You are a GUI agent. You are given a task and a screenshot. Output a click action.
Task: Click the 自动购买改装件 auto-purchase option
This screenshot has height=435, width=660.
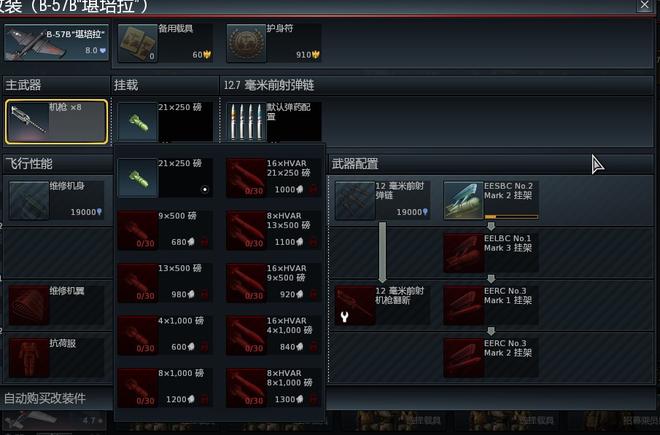pyautogui.click(x=45, y=398)
